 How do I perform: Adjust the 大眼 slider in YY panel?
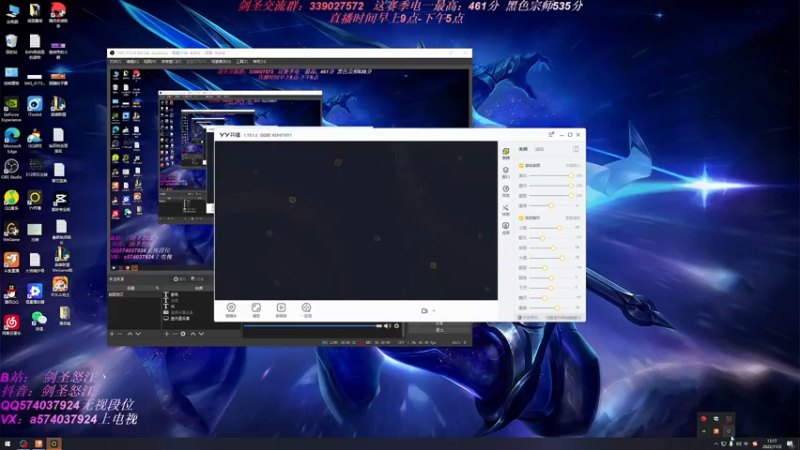pos(553,258)
